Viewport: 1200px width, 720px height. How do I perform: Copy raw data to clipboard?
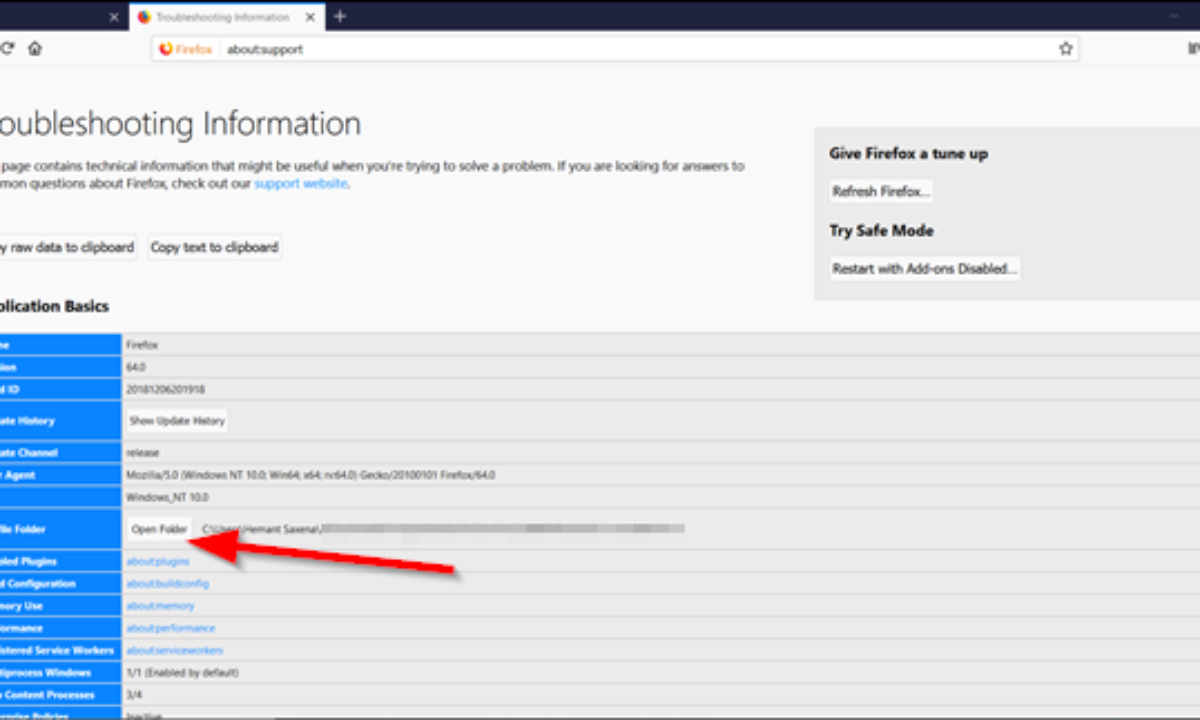coord(65,247)
